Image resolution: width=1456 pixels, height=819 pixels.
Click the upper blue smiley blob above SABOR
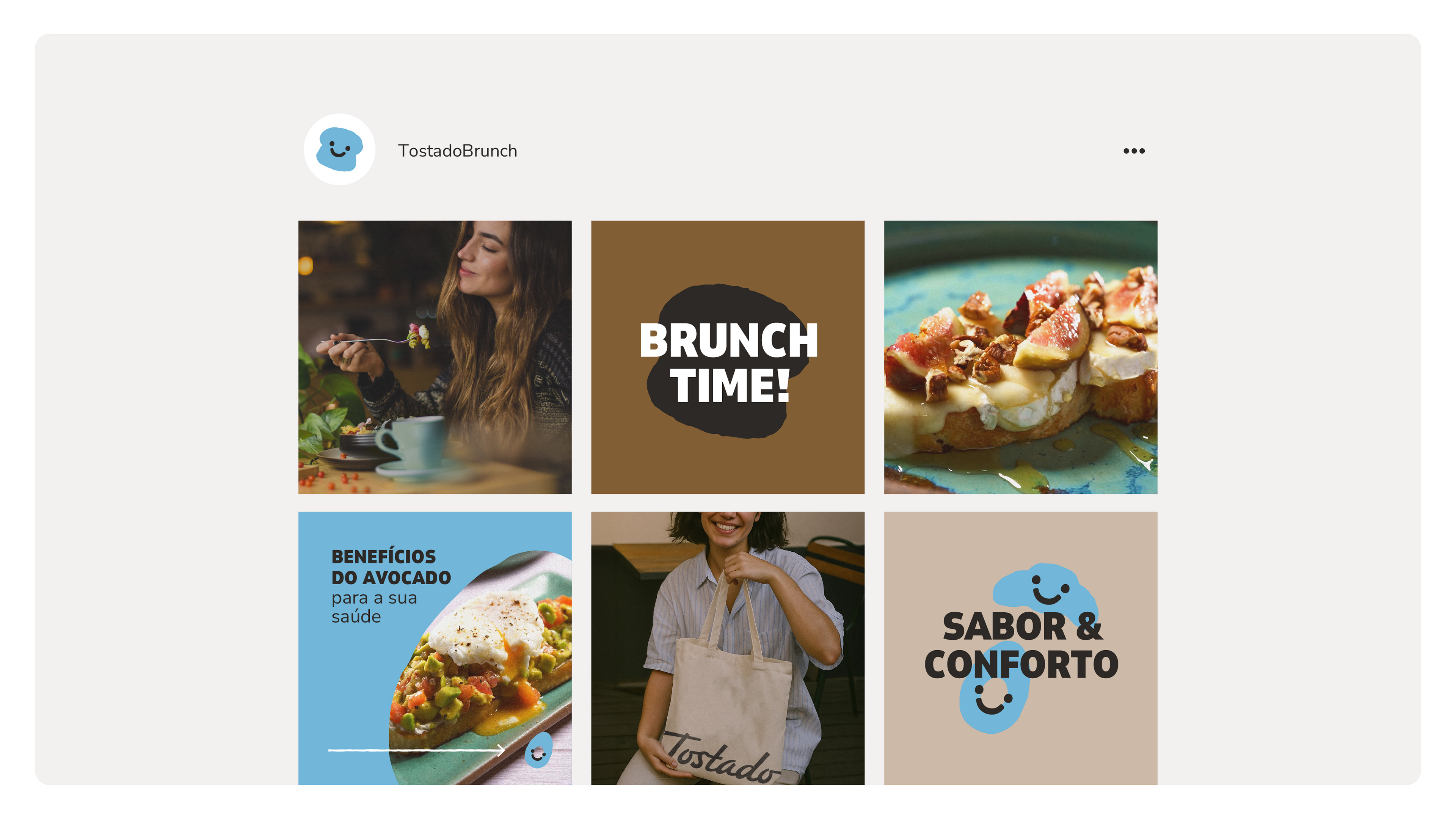(1045, 591)
